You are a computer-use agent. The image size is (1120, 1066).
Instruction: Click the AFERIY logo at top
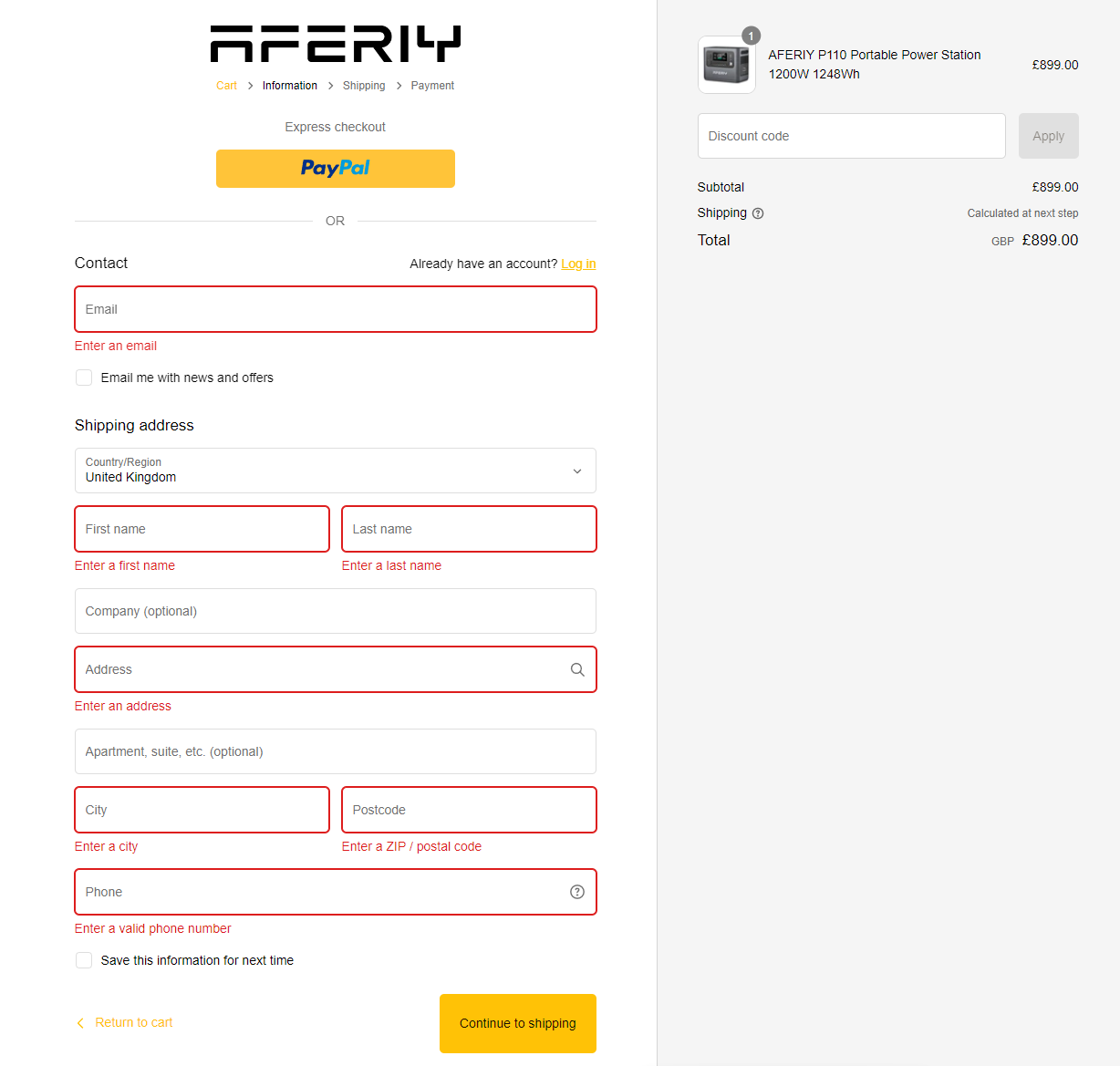(335, 44)
